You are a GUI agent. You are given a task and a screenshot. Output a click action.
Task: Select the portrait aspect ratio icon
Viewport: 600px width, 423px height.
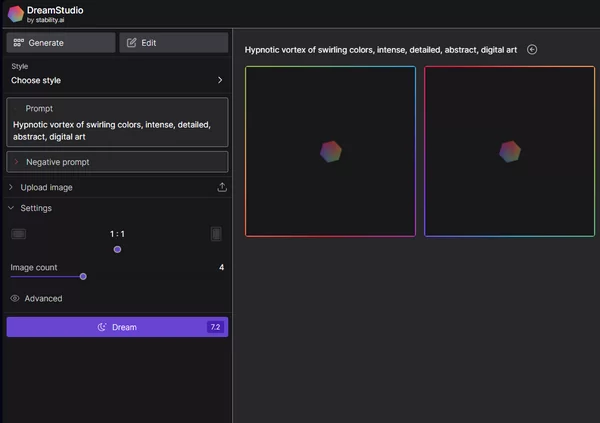point(216,234)
